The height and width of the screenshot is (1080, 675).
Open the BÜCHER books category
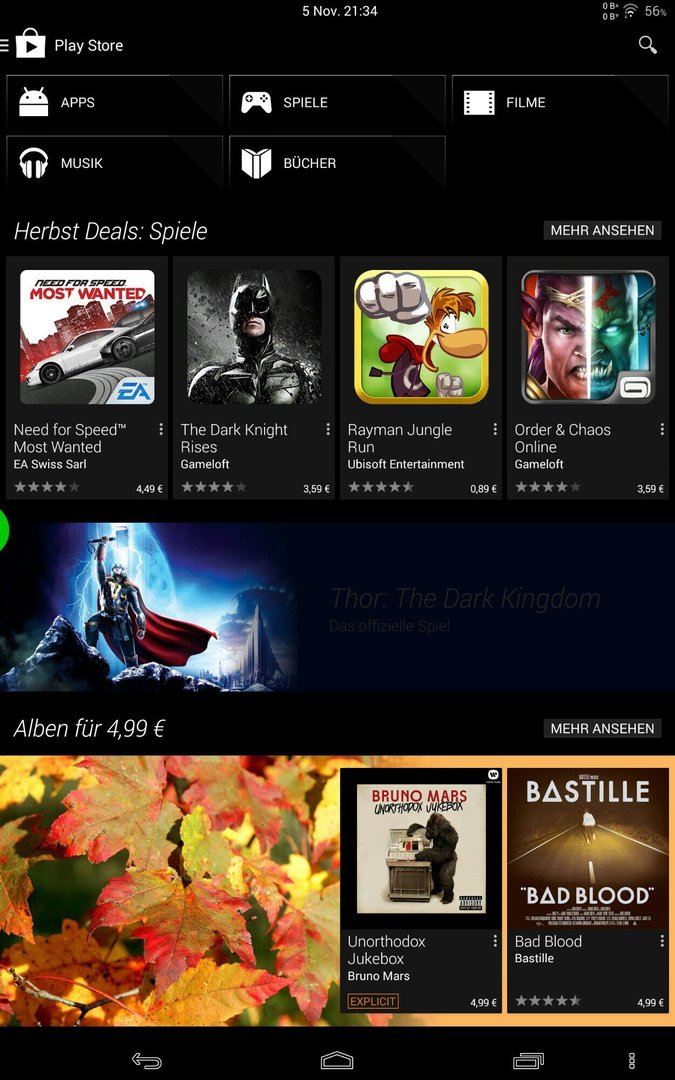pyautogui.click(x=338, y=163)
